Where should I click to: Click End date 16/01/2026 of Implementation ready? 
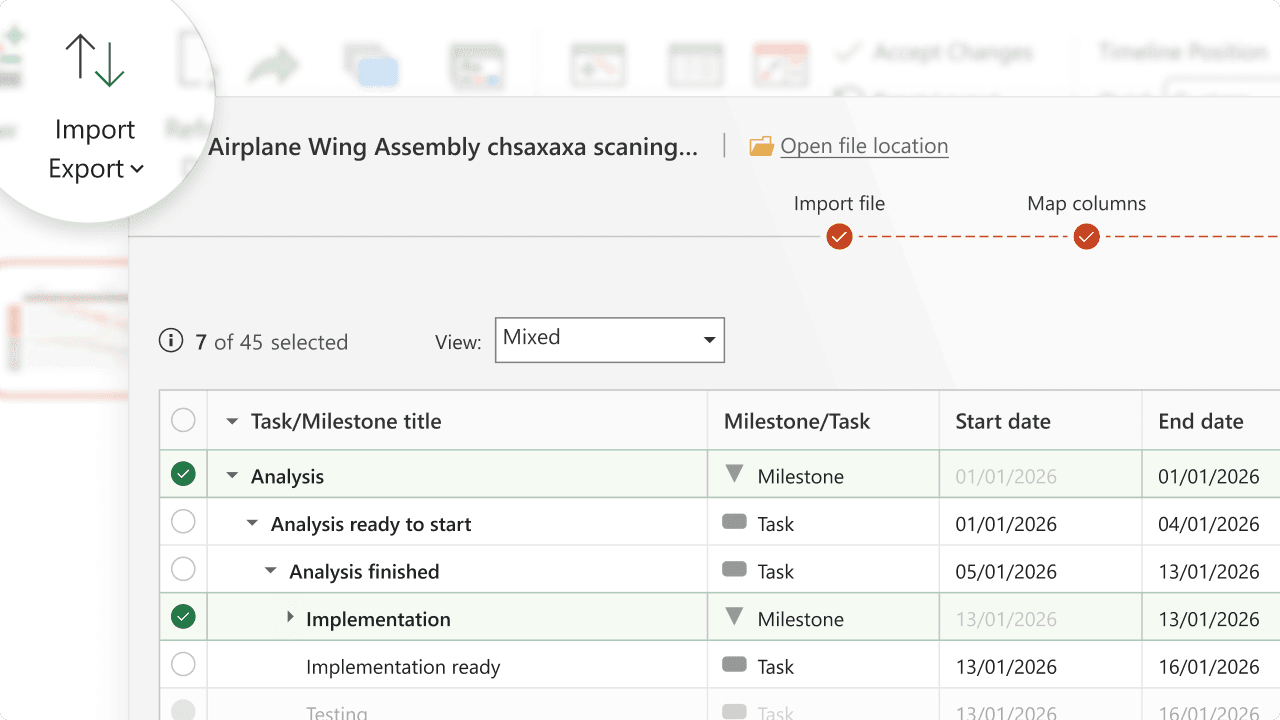coord(1209,667)
